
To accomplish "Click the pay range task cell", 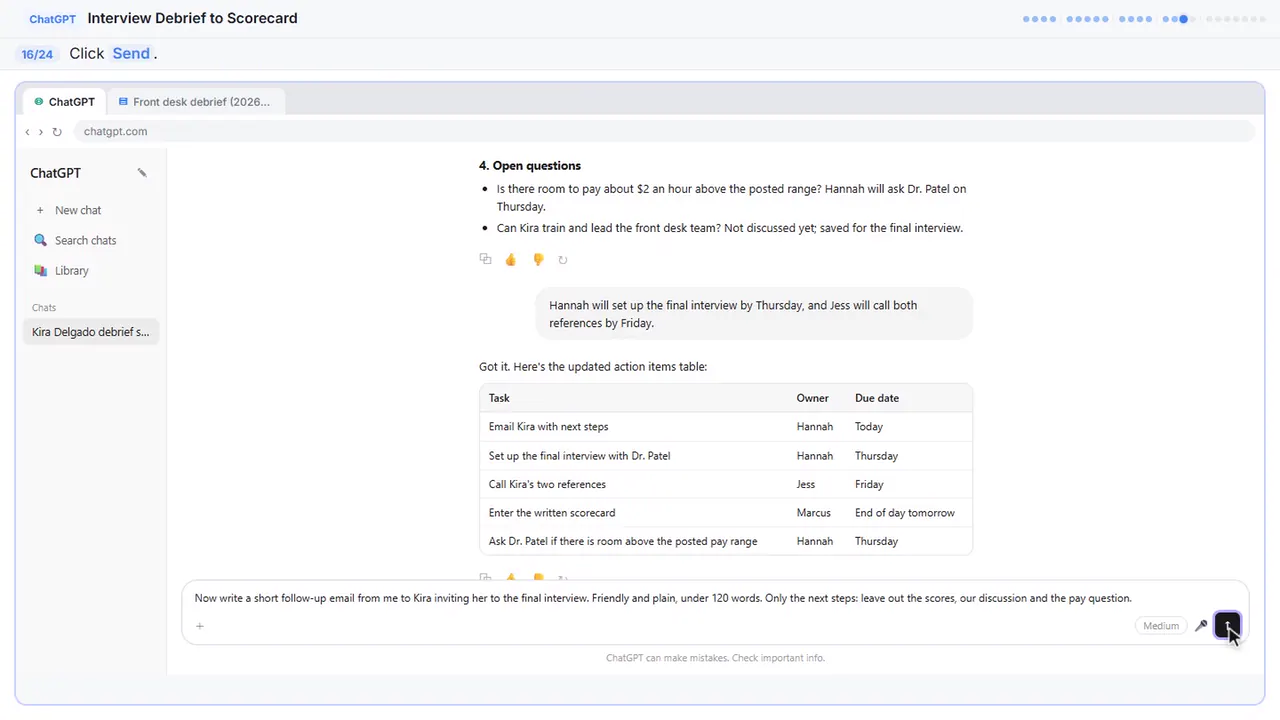I will click(623, 542).
